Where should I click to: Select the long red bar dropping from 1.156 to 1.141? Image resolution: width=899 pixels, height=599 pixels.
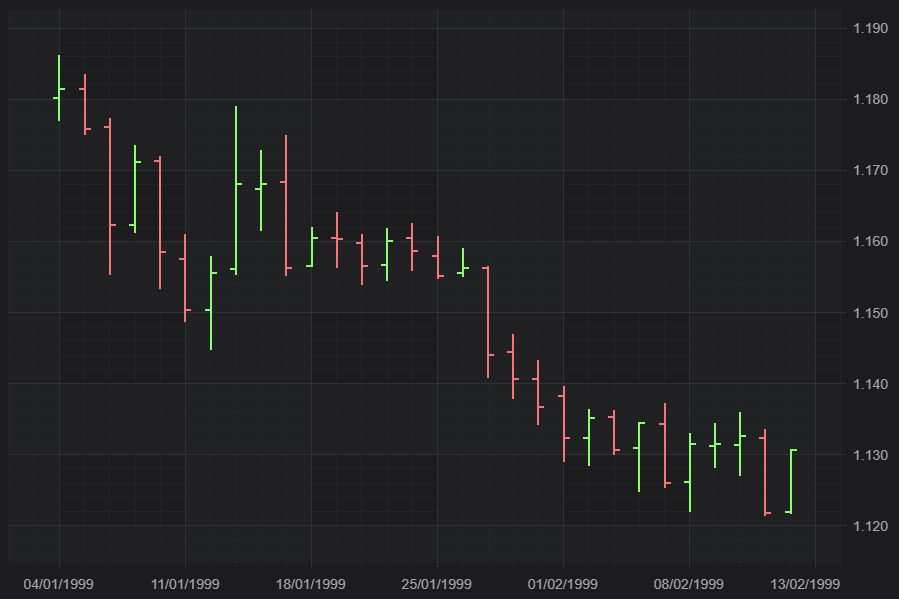coord(488,322)
